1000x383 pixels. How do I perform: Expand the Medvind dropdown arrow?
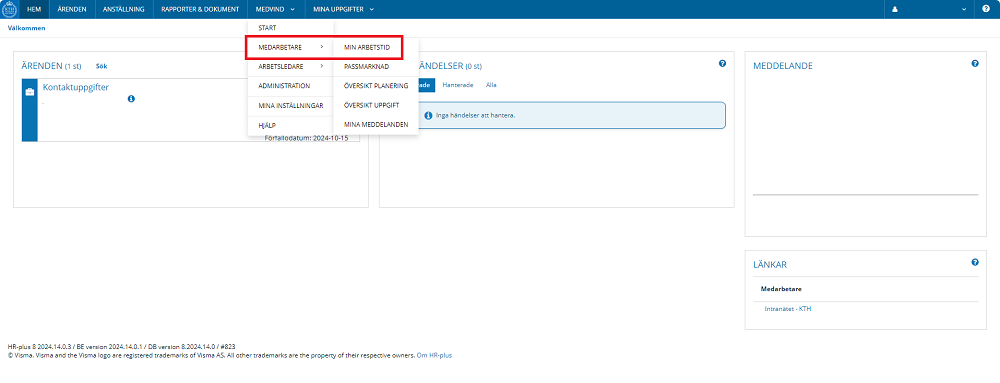tap(292, 10)
